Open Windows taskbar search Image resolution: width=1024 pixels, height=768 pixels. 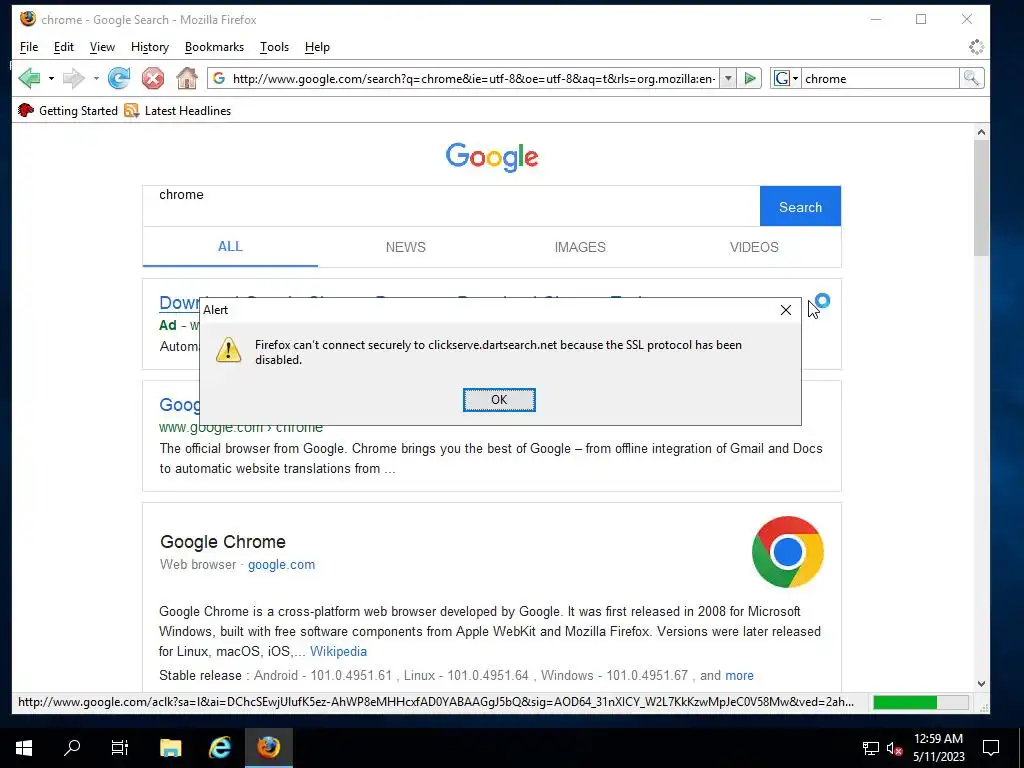click(x=72, y=748)
